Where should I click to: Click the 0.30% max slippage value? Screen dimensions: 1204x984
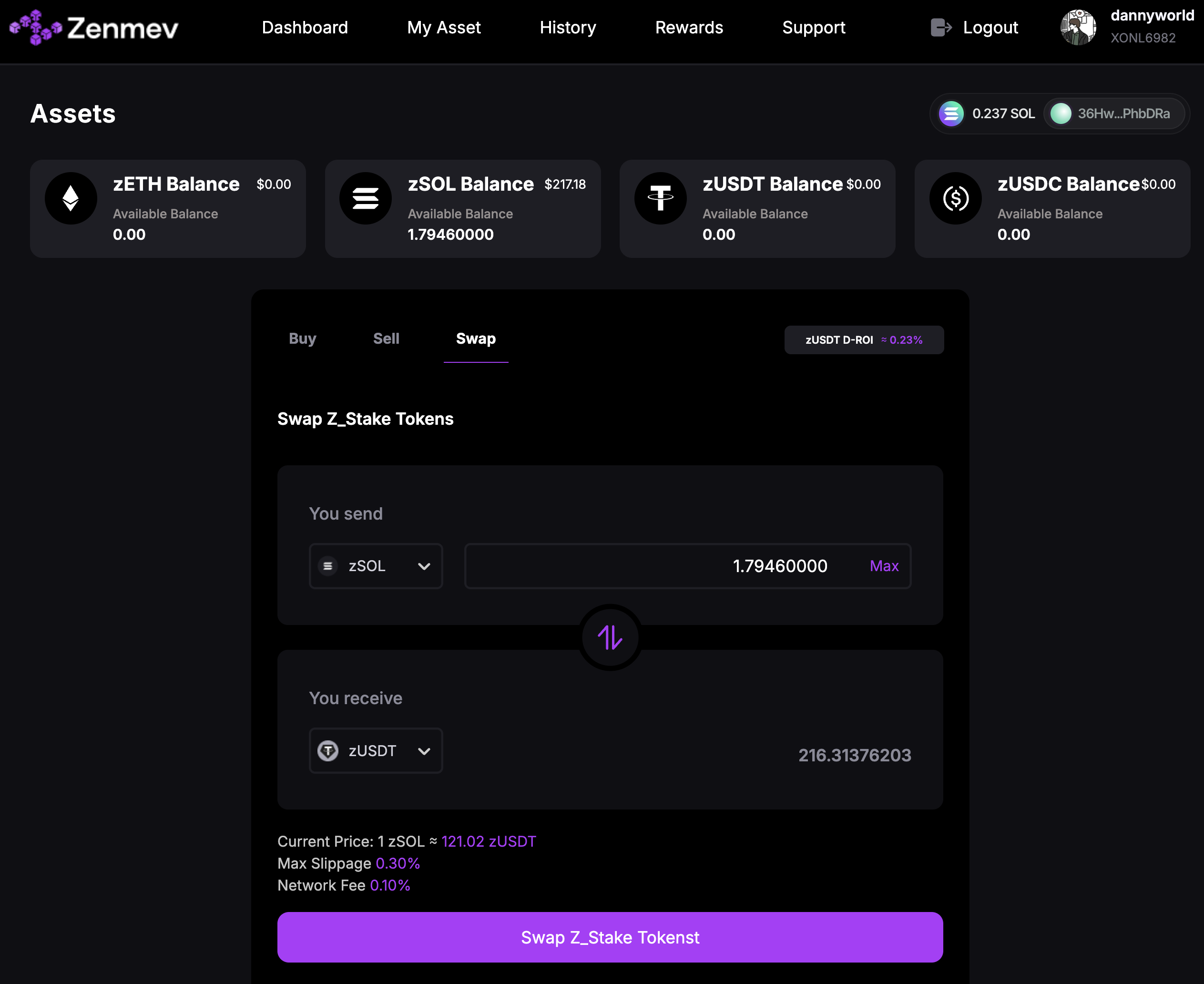tap(398, 863)
